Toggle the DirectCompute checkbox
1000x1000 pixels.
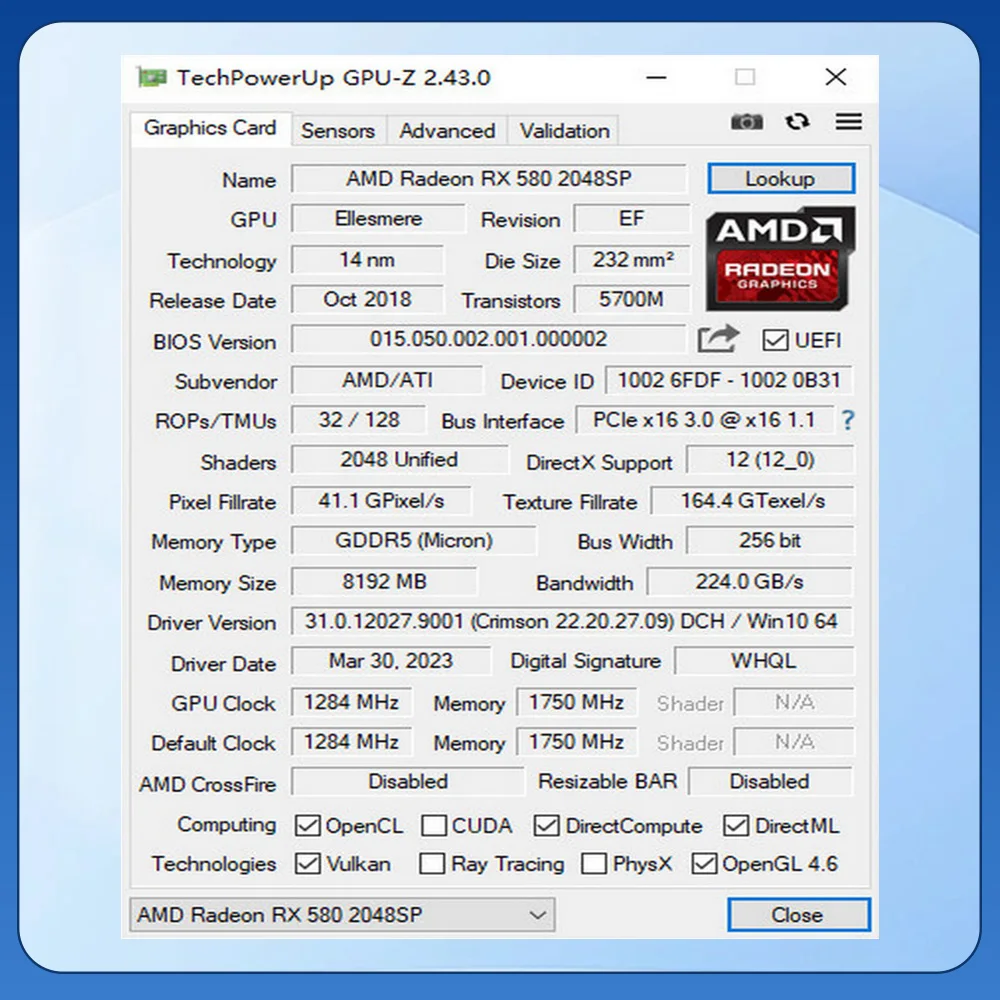pos(547,825)
